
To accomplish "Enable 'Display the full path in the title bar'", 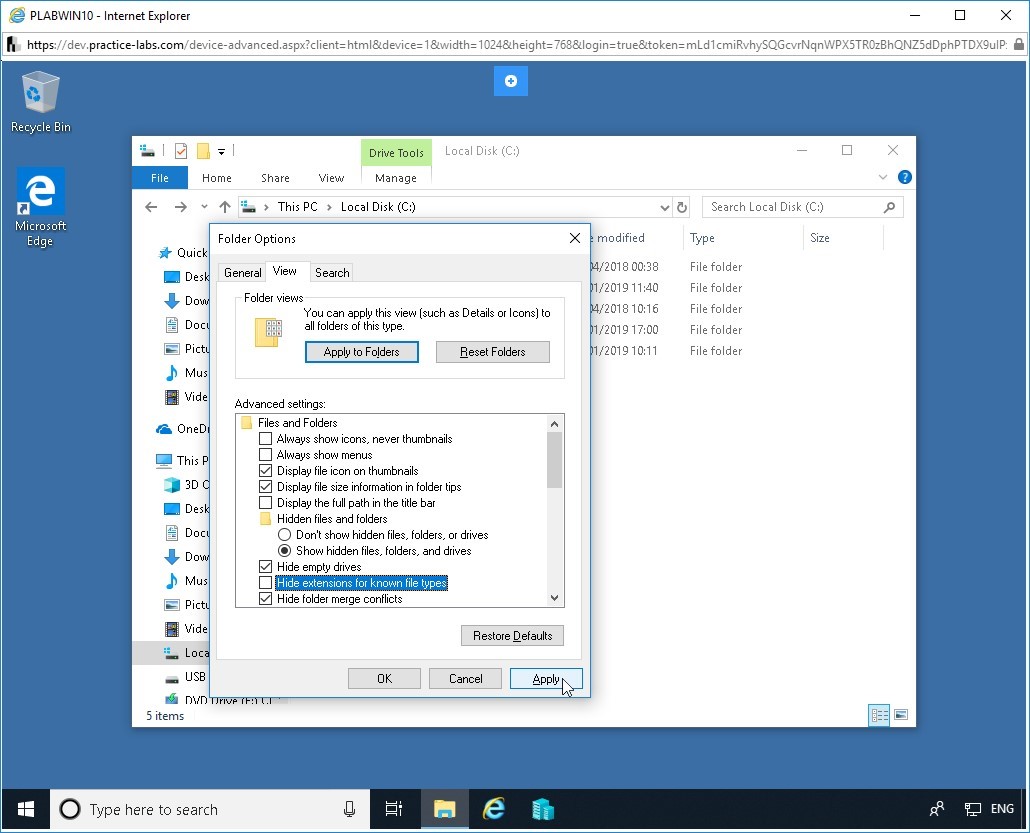I will click(x=265, y=503).
